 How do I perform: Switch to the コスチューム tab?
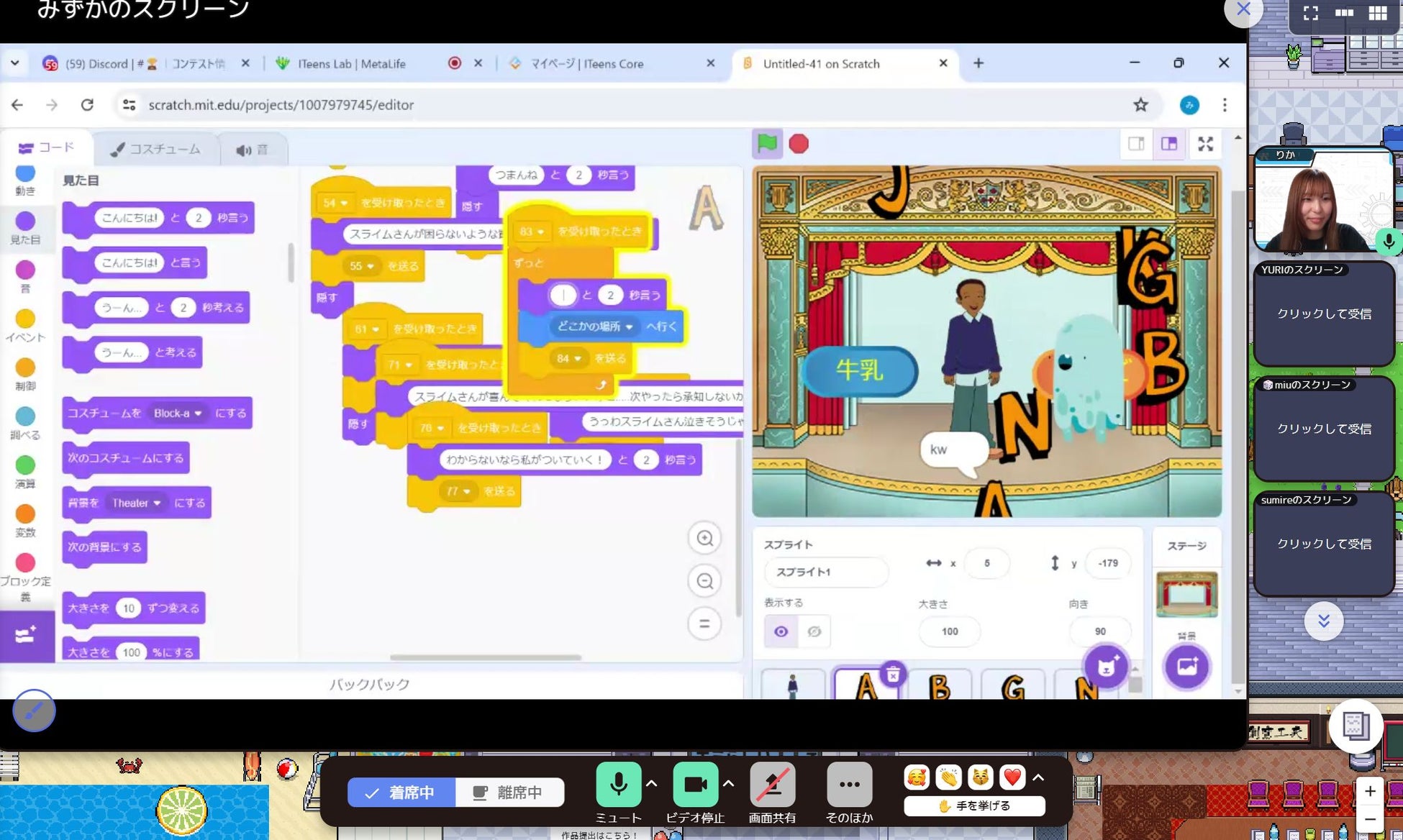(x=155, y=150)
